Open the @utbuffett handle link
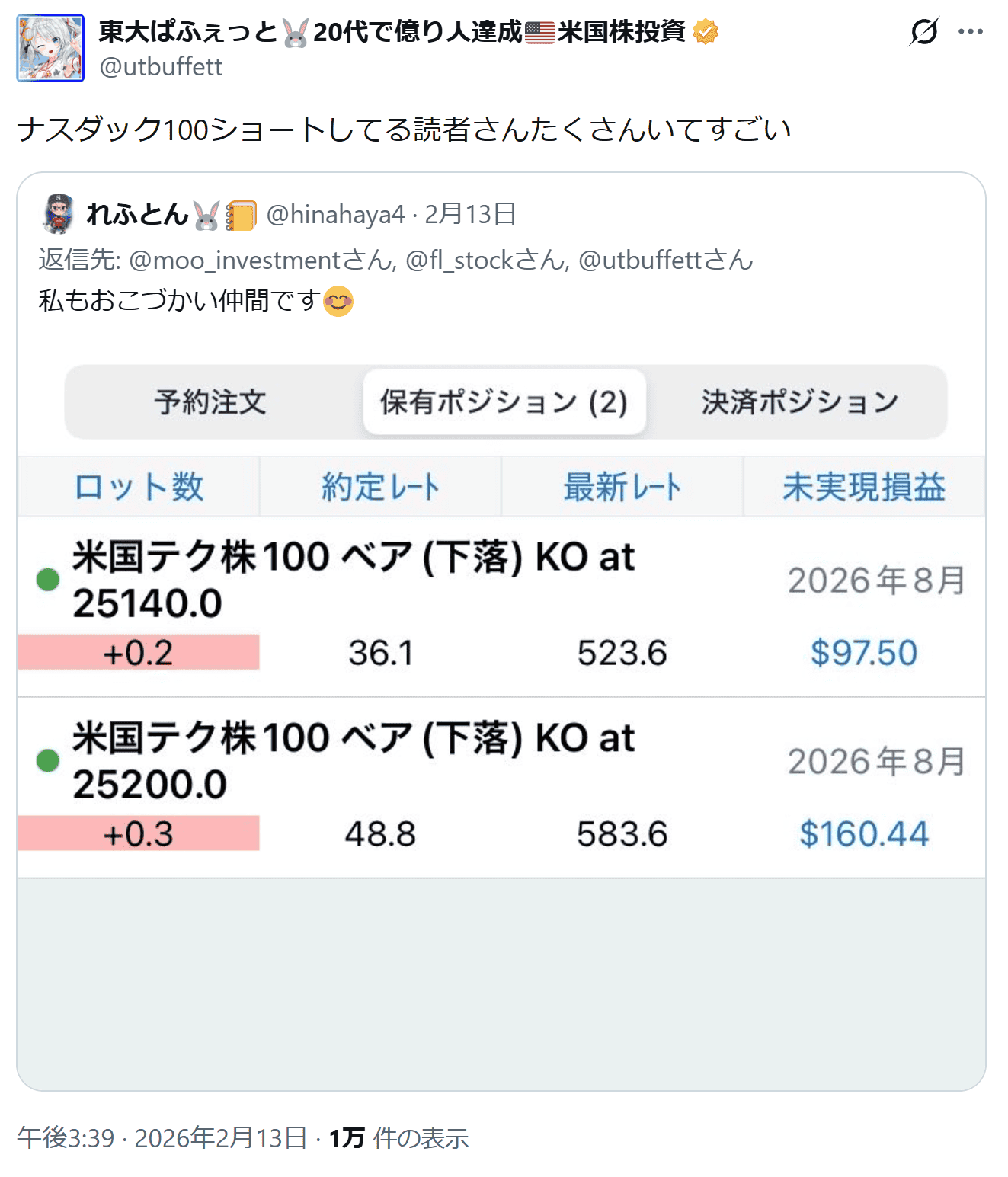This screenshot has height=1177, width=1008. 161,67
